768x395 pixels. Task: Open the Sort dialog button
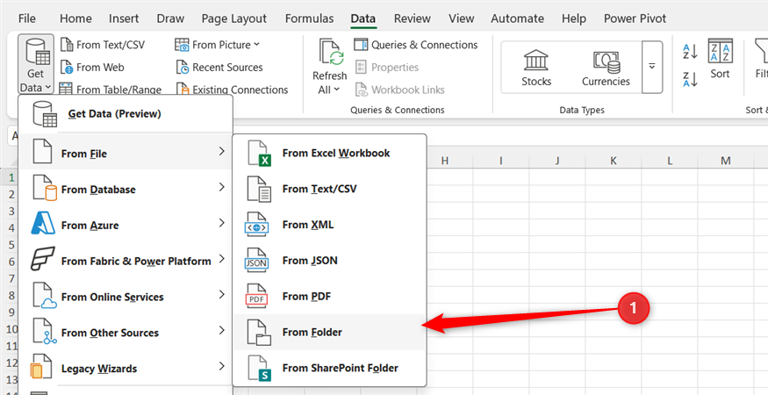point(720,59)
